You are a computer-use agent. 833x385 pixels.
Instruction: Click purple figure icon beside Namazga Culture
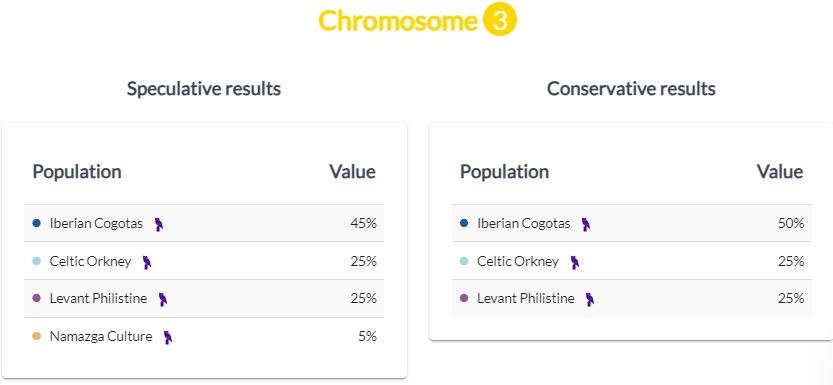pyautogui.click(x=168, y=337)
